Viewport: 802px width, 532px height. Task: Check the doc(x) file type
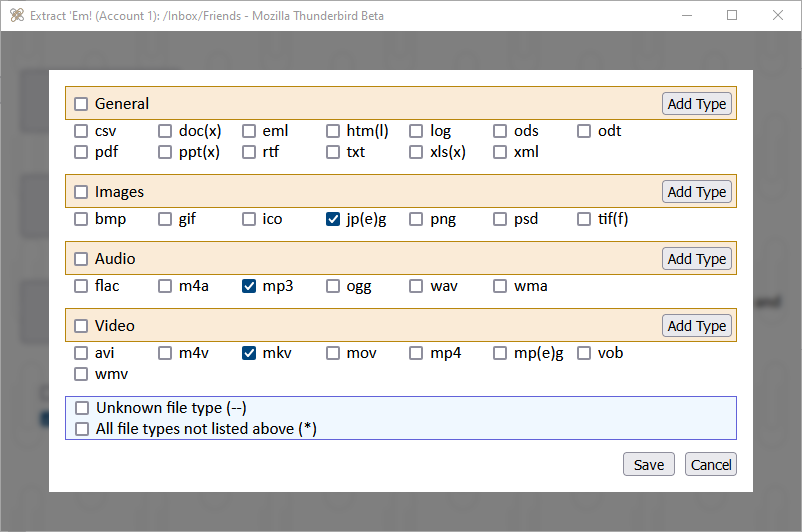pos(165,131)
